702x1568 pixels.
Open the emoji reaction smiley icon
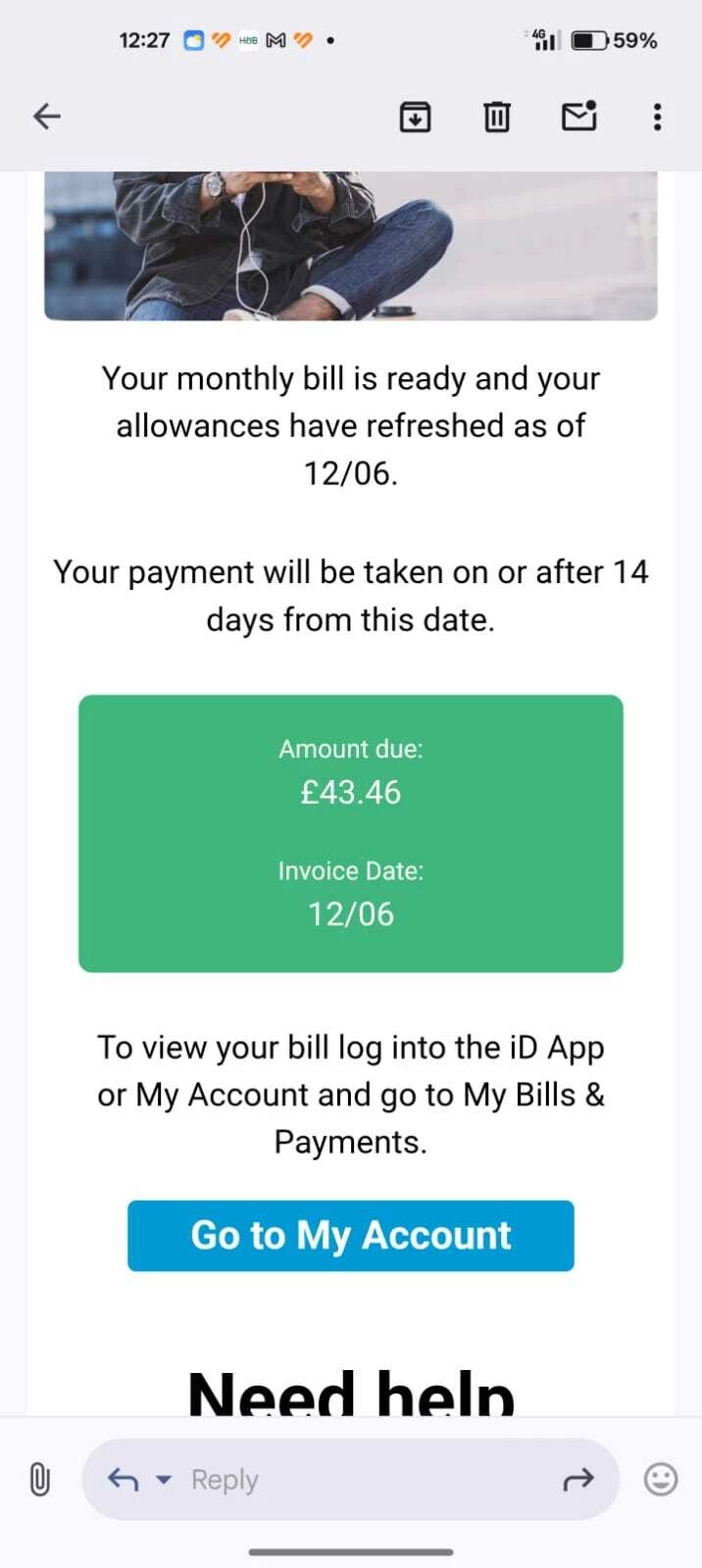[x=660, y=1479]
